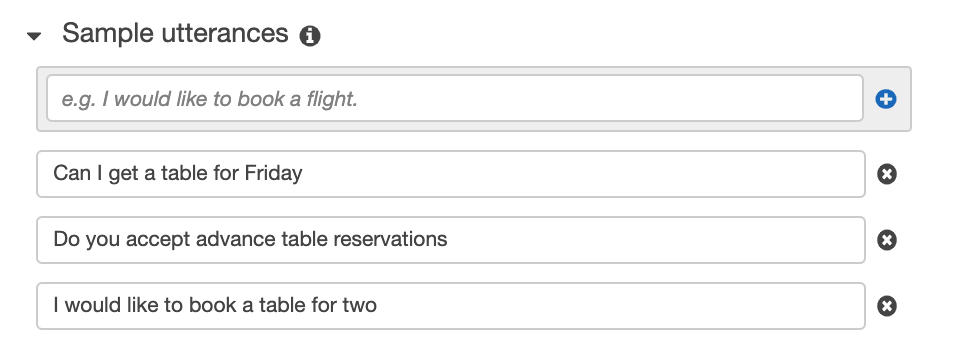The height and width of the screenshot is (362, 958).
Task: Remove "Can I get a table for Friday" utterance
Action: [x=887, y=174]
